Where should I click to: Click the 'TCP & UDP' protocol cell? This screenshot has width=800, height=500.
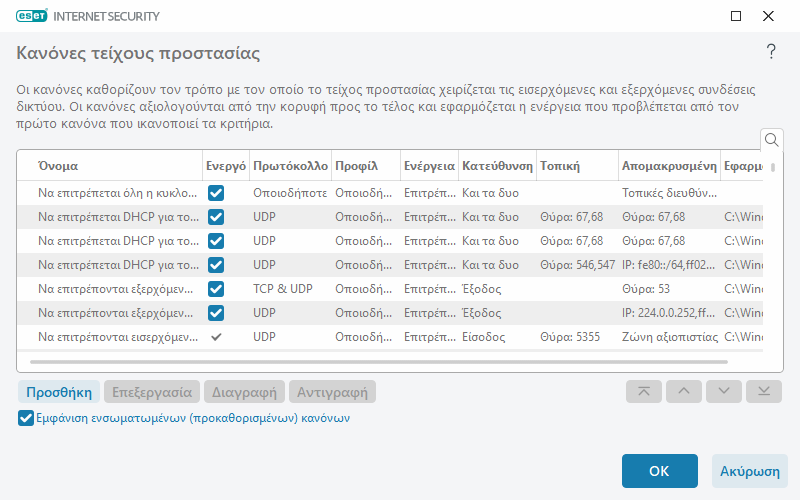[x=283, y=289]
